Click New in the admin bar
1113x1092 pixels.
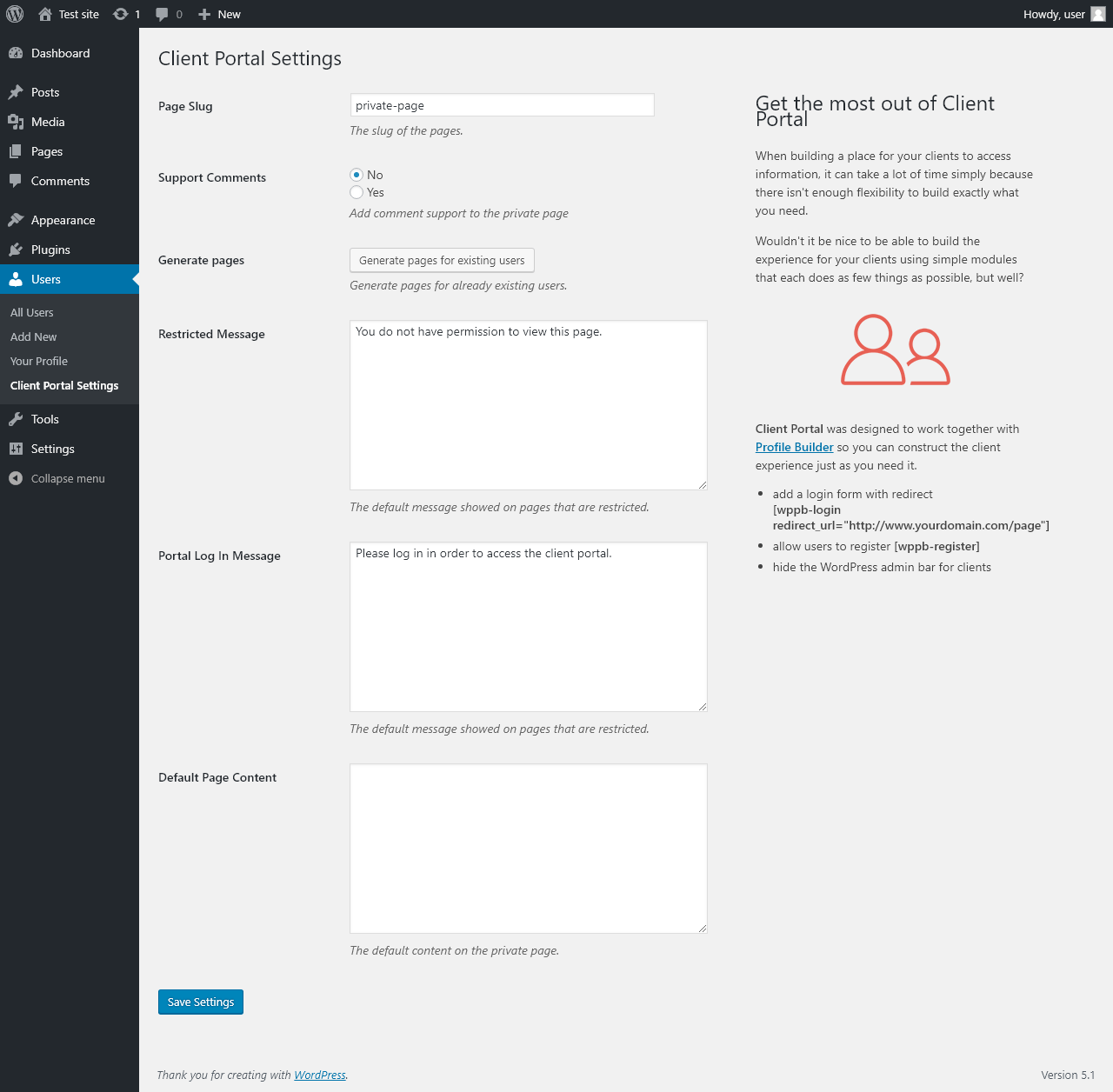pos(230,14)
